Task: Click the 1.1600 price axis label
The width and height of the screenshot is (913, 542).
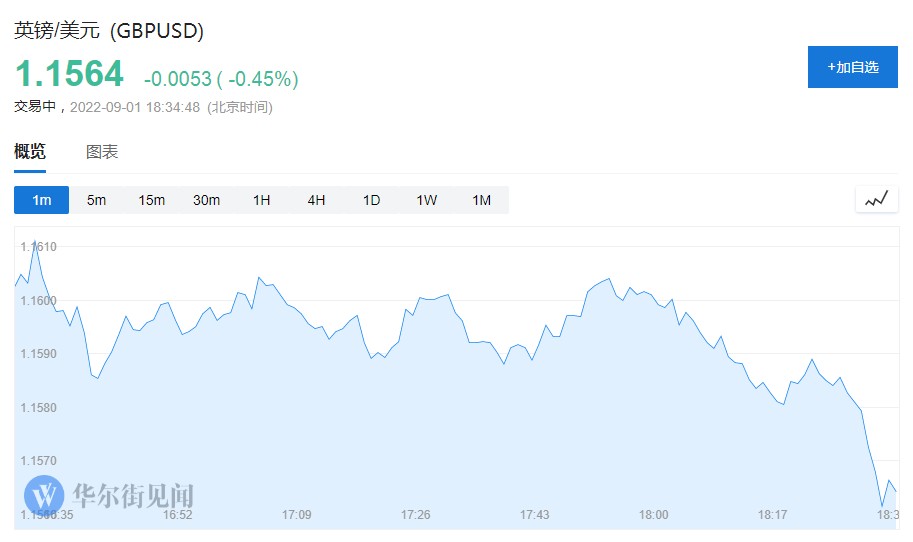Action: 39,300
